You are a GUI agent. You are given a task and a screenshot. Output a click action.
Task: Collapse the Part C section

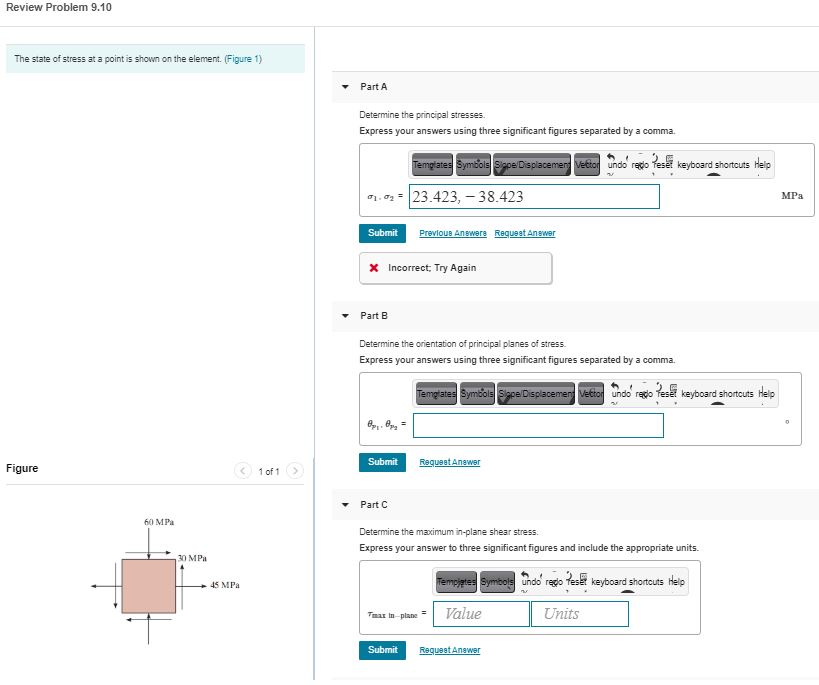[x=345, y=505]
